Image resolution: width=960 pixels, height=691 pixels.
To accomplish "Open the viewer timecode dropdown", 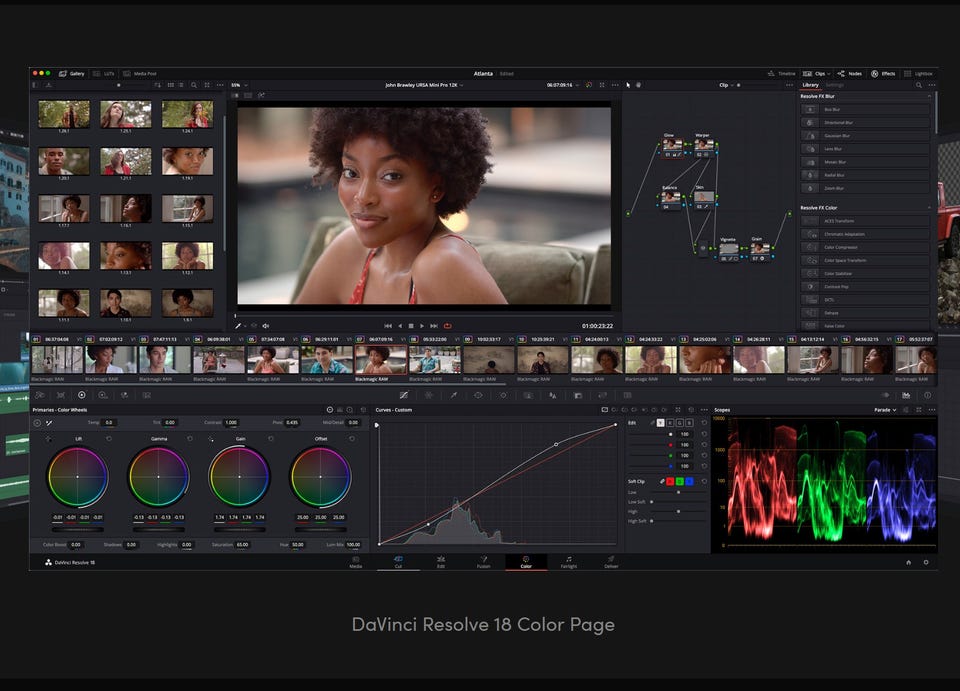I will [563, 85].
